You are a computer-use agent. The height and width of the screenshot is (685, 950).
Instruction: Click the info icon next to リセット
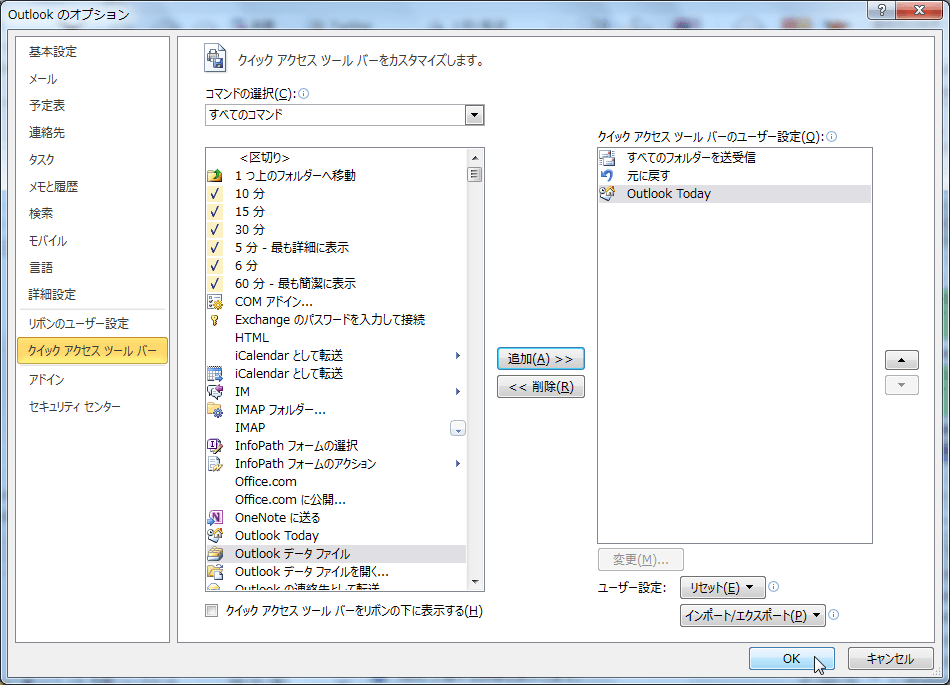(774, 586)
